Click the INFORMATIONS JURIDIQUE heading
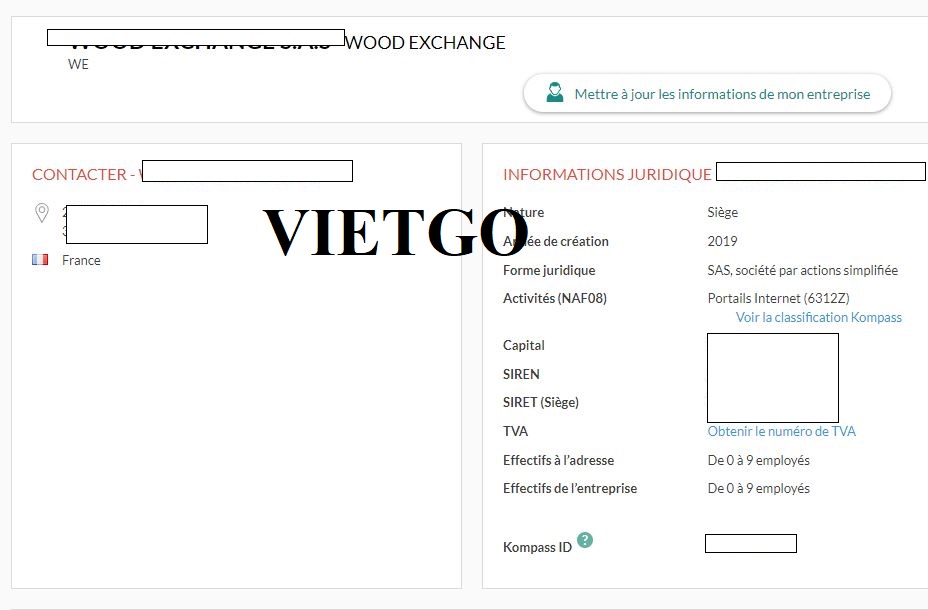928x610 pixels. point(607,174)
